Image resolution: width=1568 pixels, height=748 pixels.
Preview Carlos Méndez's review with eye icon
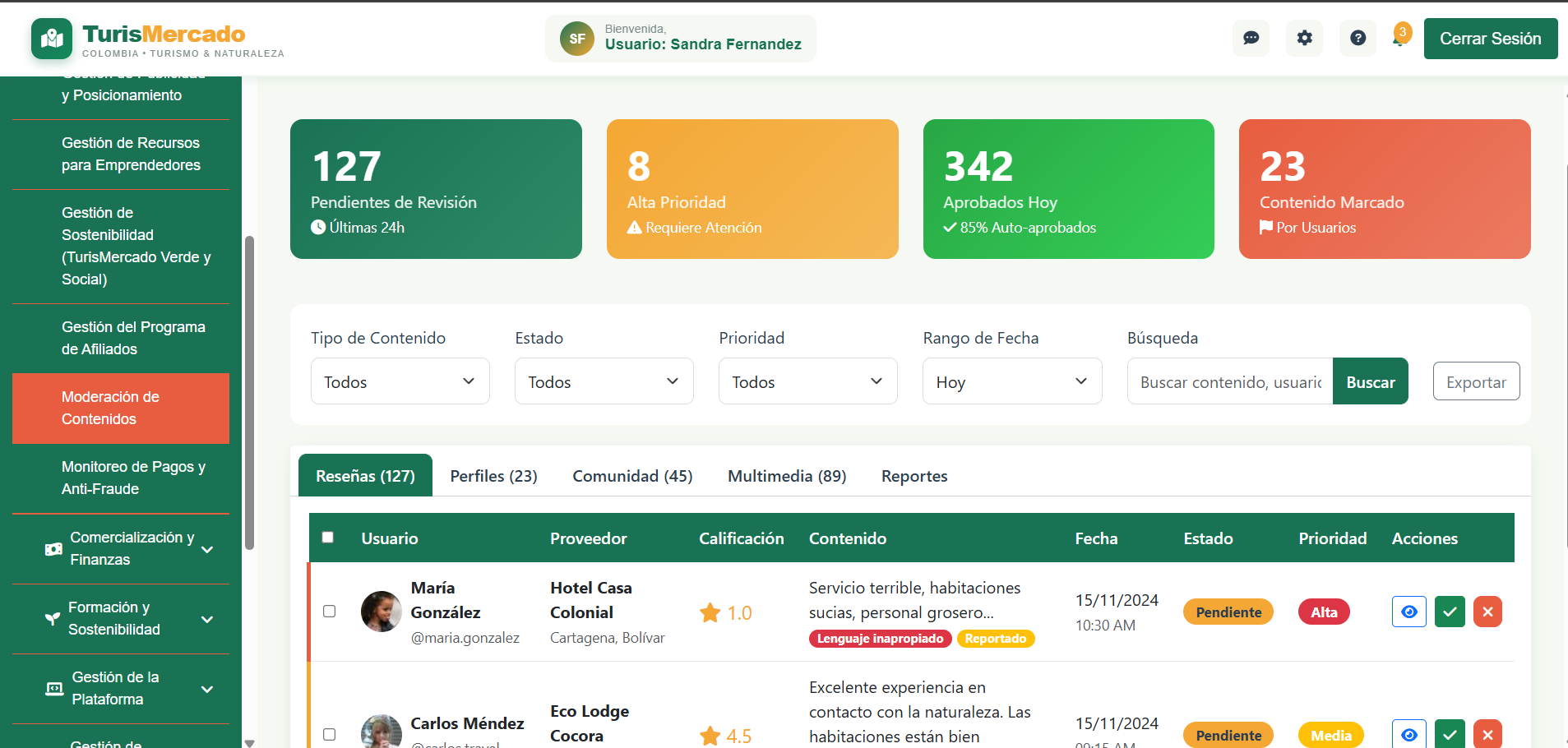1408,734
